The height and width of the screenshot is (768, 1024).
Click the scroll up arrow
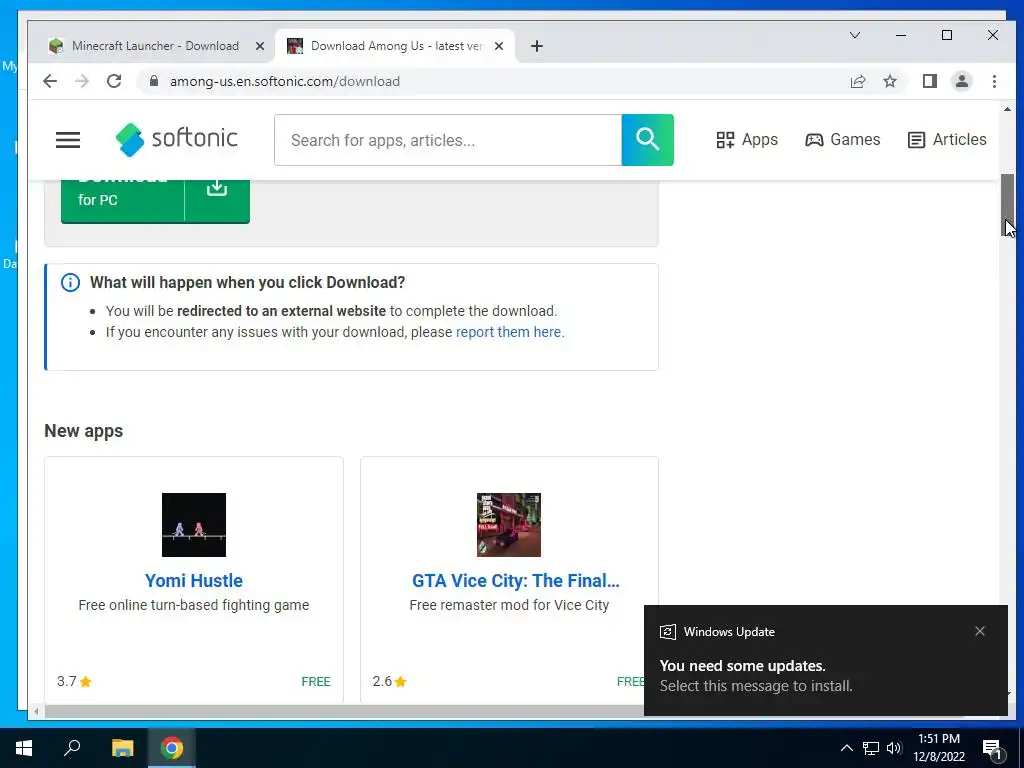(x=1008, y=109)
